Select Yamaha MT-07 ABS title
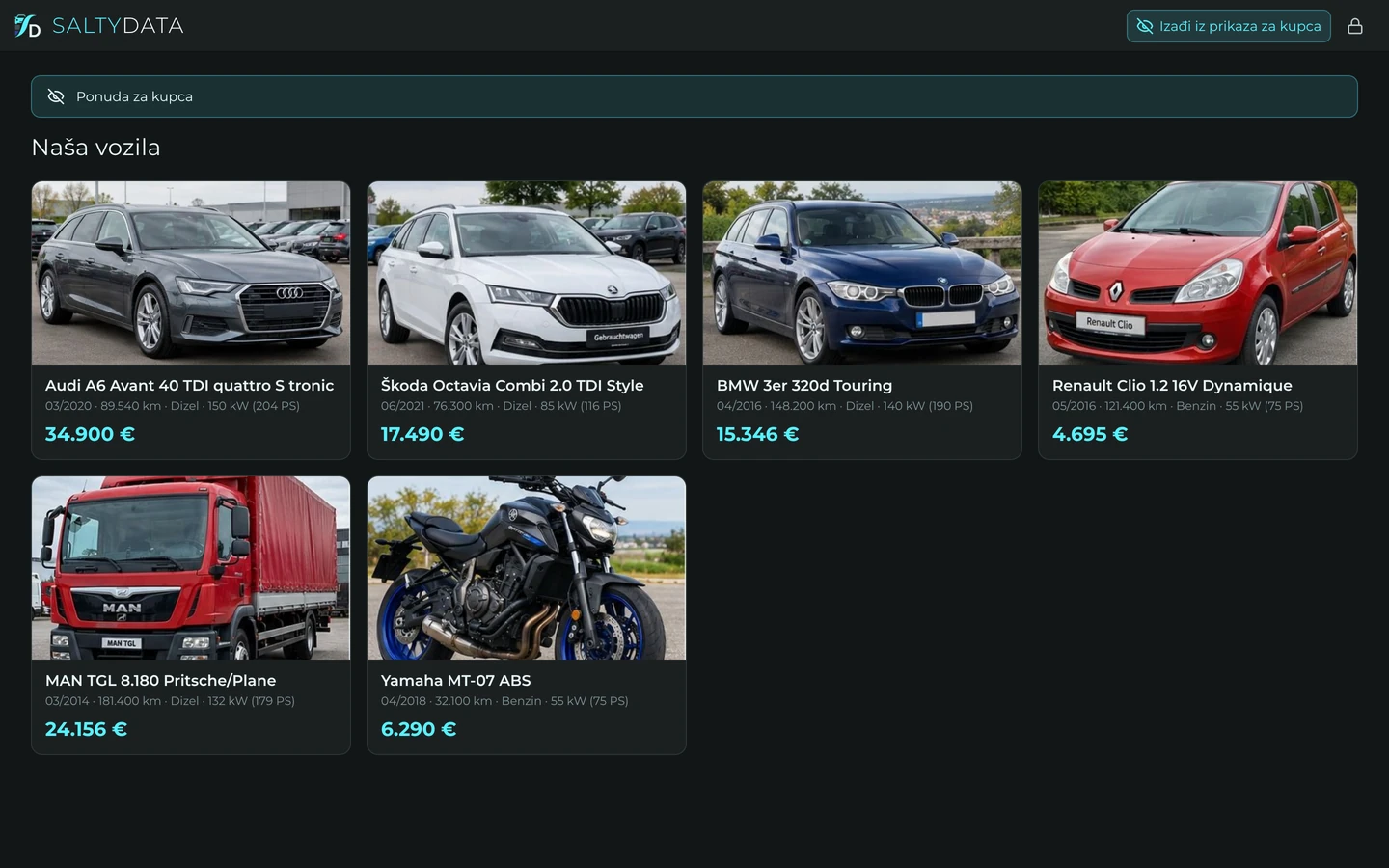Viewport: 1389px width, 868px height. click(x=456, y=680)
